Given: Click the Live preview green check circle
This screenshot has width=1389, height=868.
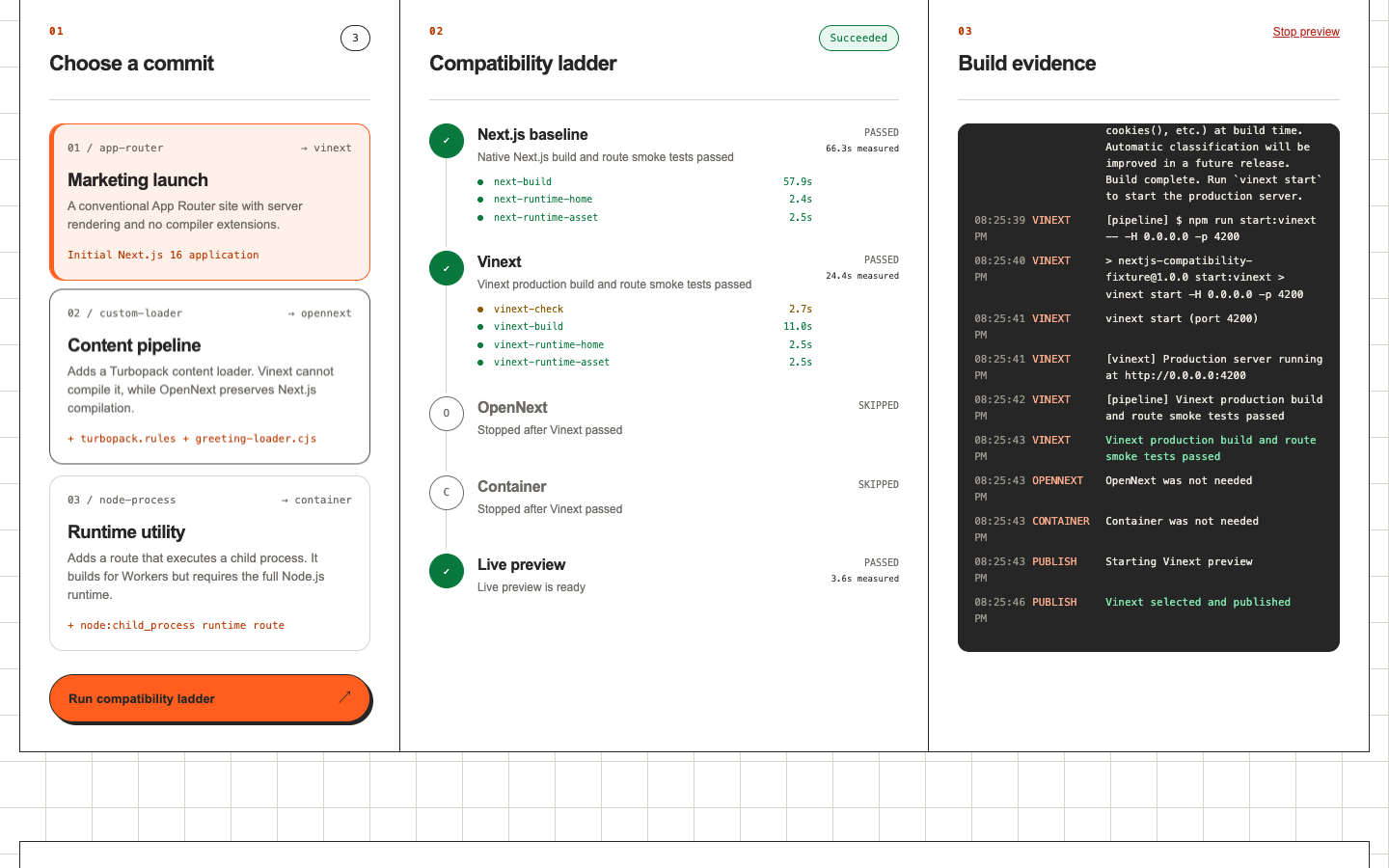Looking at the screenshot, I should click(x=447, y=571).
